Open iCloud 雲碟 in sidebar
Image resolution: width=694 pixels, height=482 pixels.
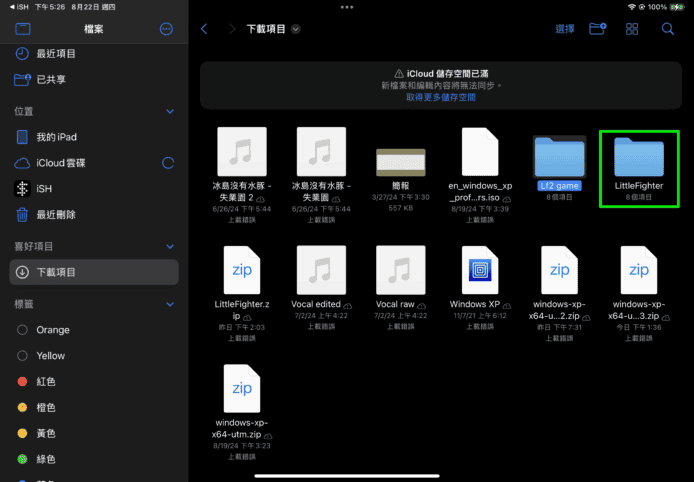click(x=59, y=162)
